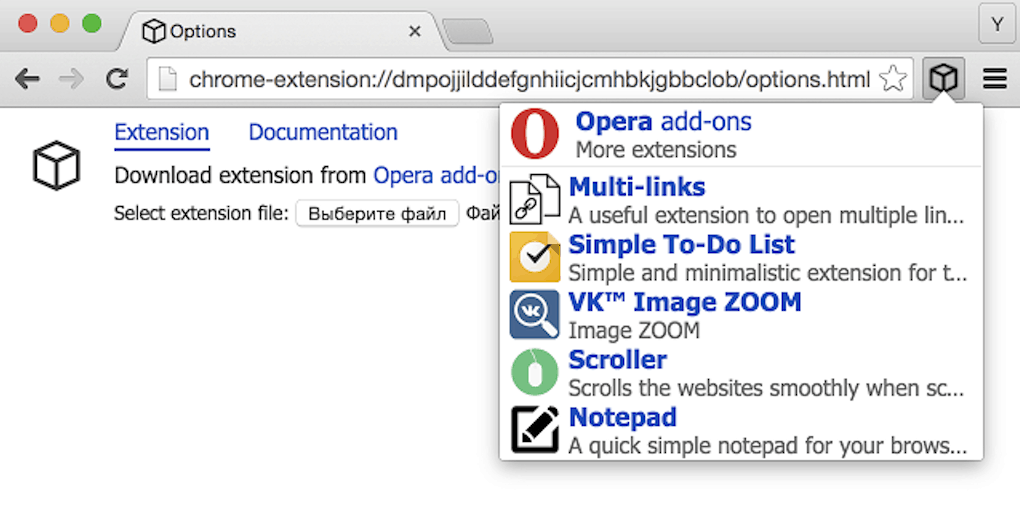Click the large cube logo on the page
Screen dimensions: 1020x531
(57, 165)
